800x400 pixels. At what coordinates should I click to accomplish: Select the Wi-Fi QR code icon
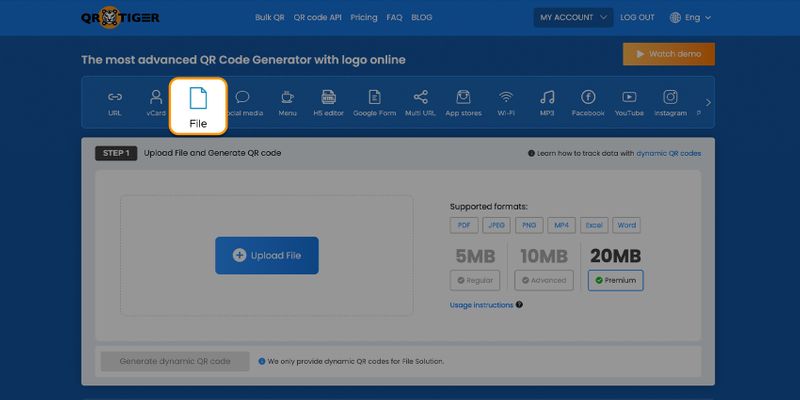(506, 102)
